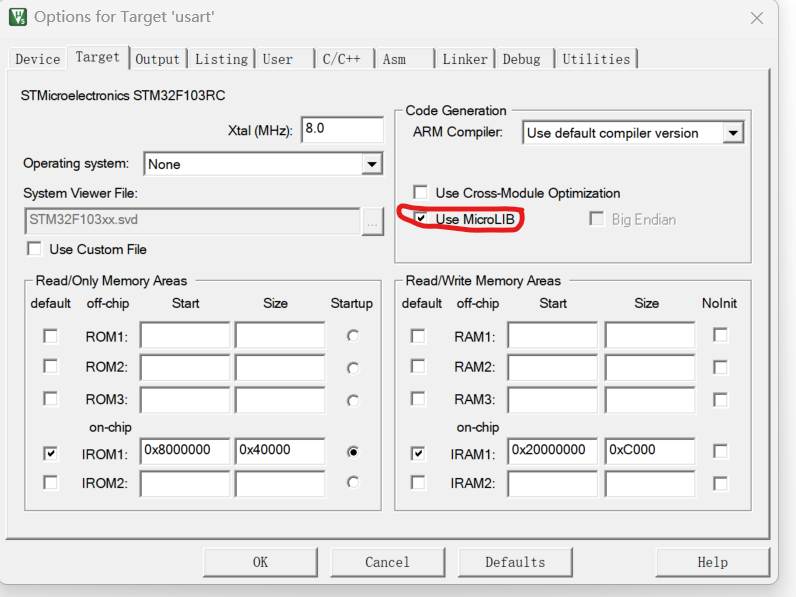Check the ROM2 default checkbox
The height and width of the screenshot is (597, 796).
[50, 367]
